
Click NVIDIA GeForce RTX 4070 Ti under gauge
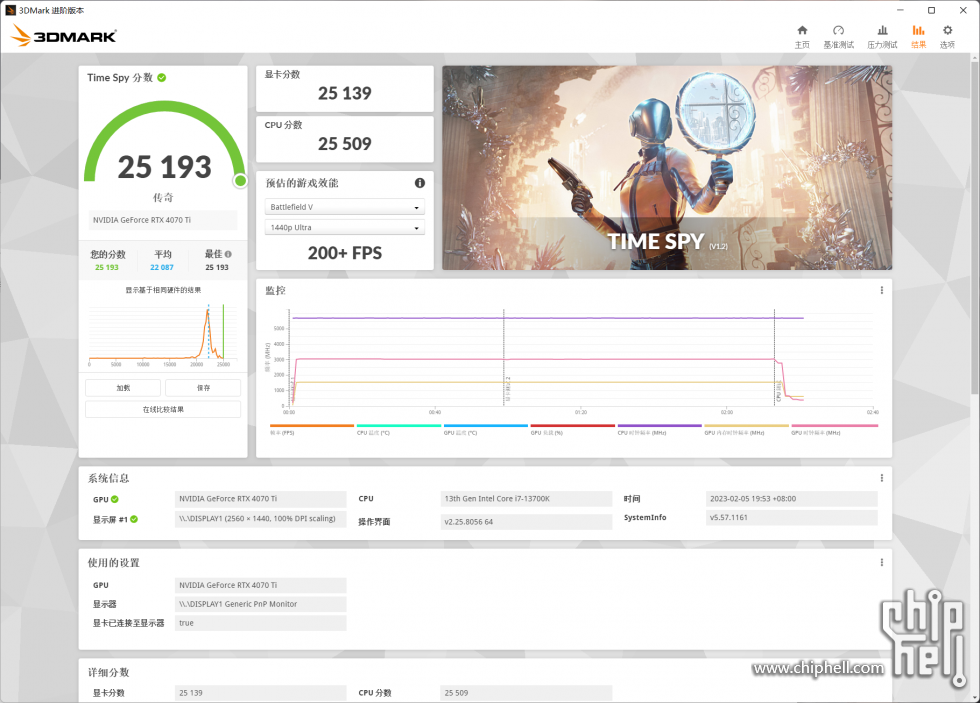(x=162, y=220)
